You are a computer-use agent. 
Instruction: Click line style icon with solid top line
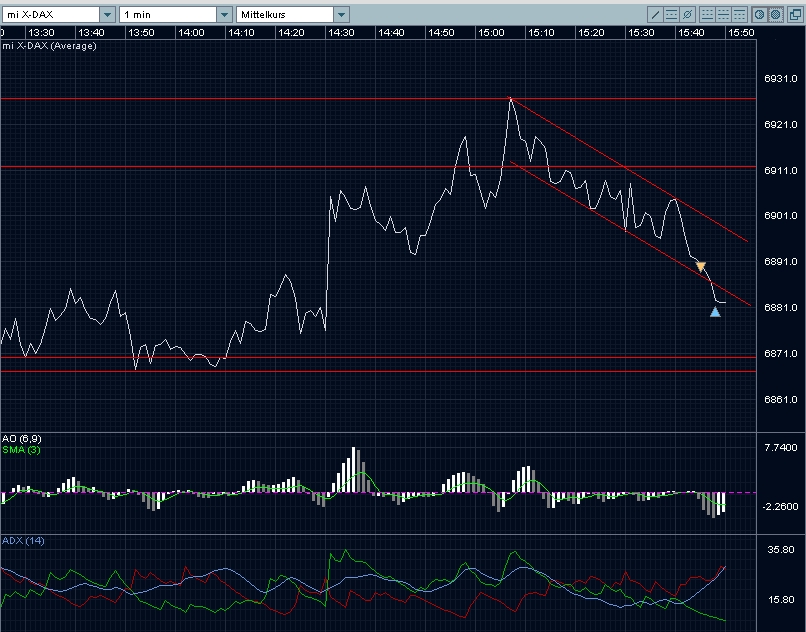(737, 15)
